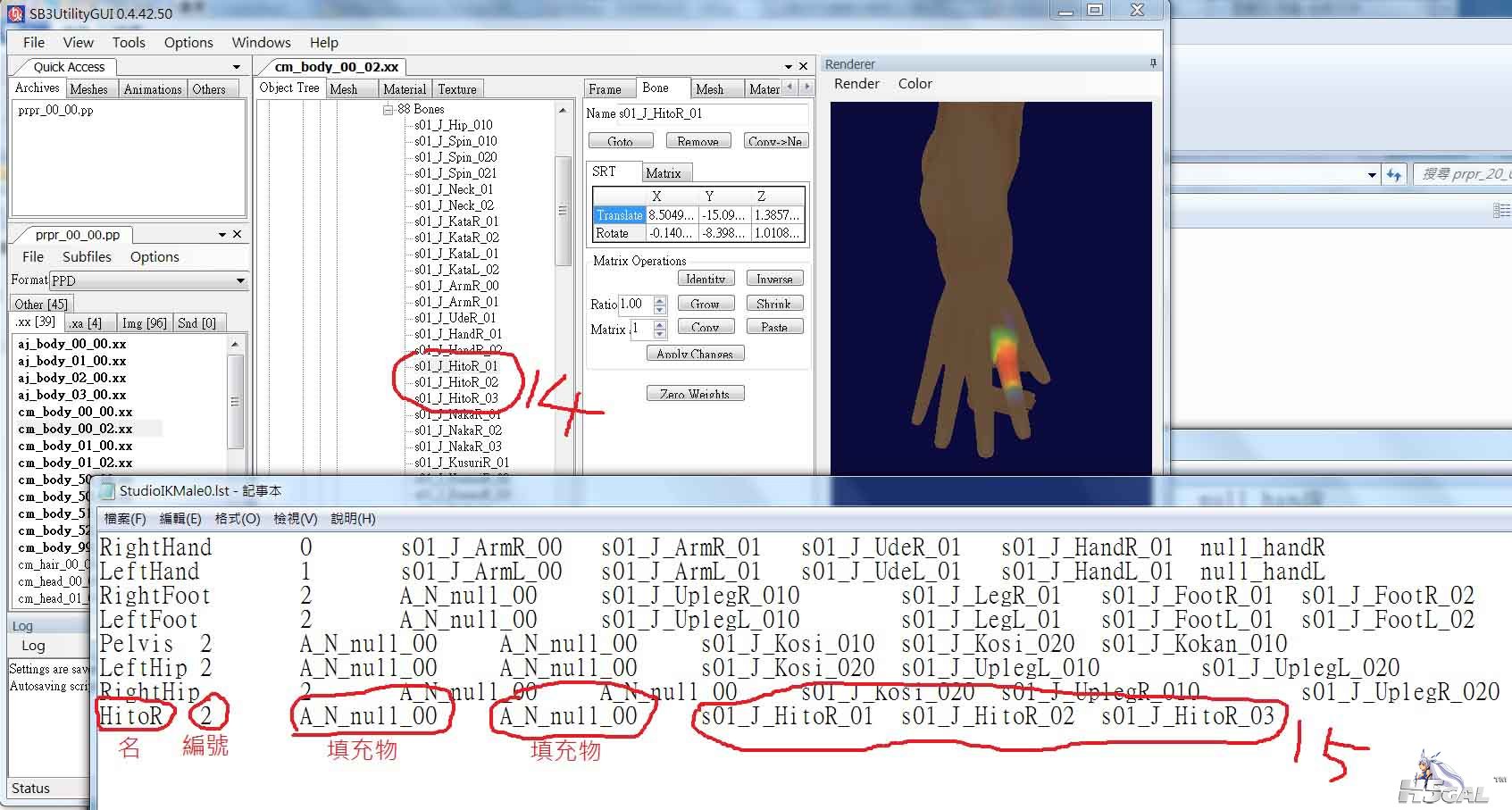Close the prpr_00_00.pp panel

[x=237, y=234]
